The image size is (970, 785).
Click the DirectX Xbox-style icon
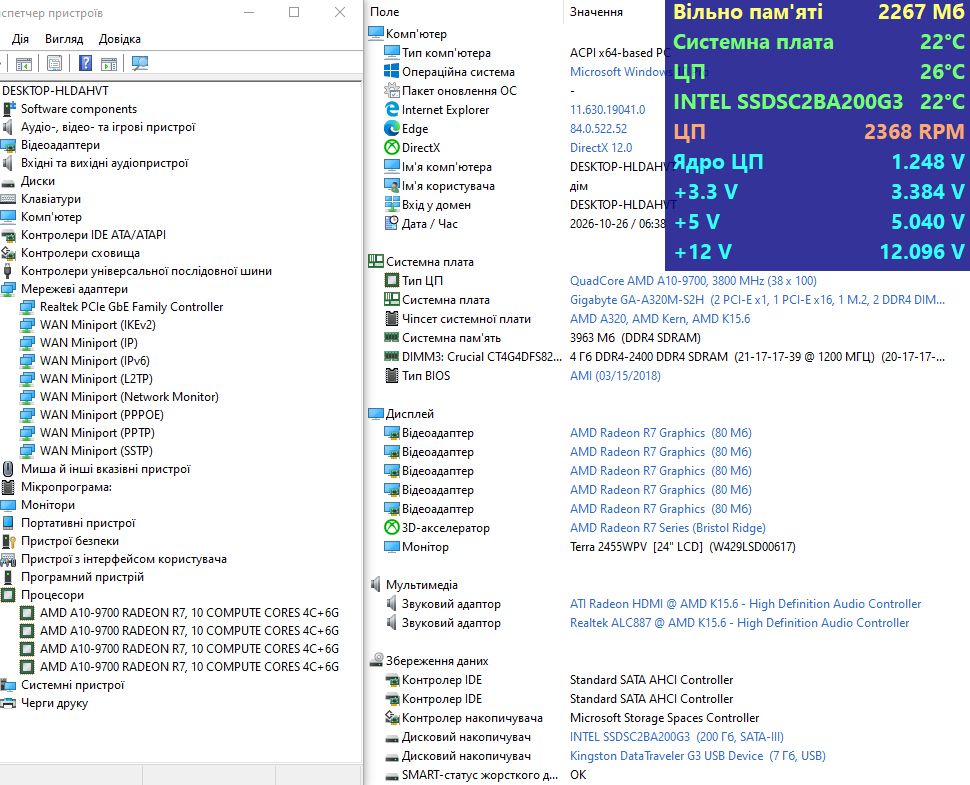pos(392,148)
